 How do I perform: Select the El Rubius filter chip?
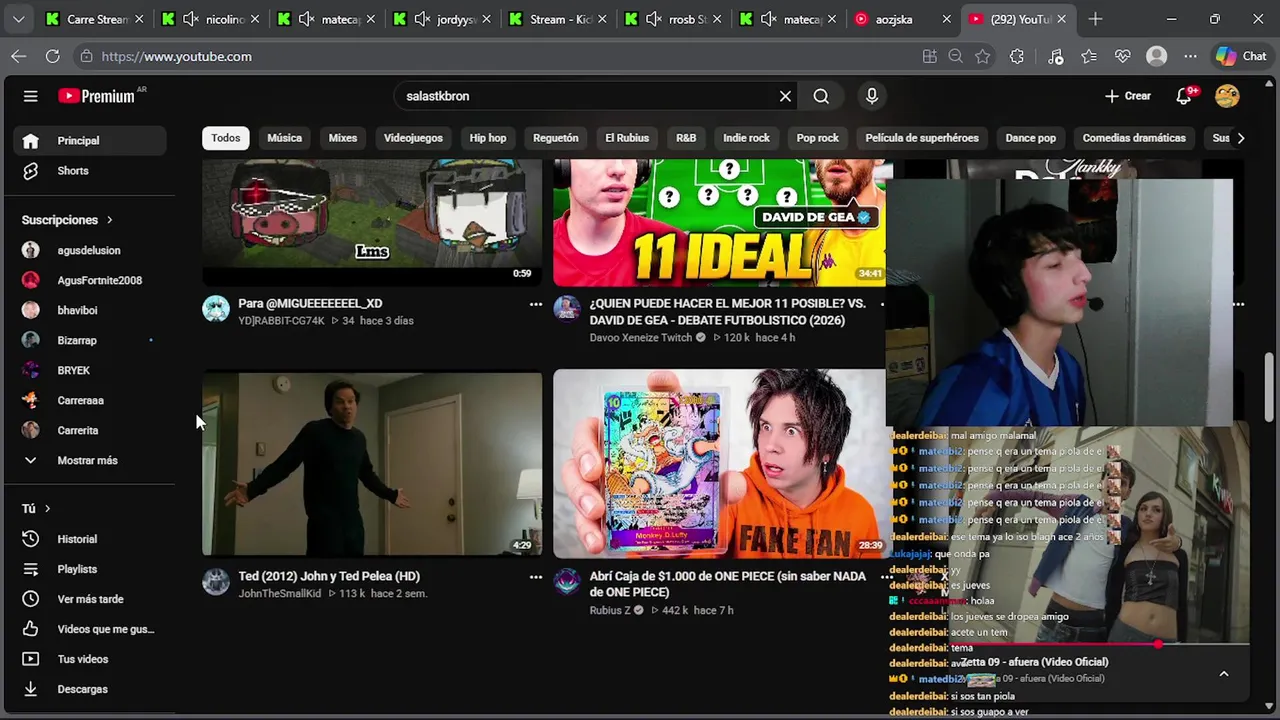627,138
